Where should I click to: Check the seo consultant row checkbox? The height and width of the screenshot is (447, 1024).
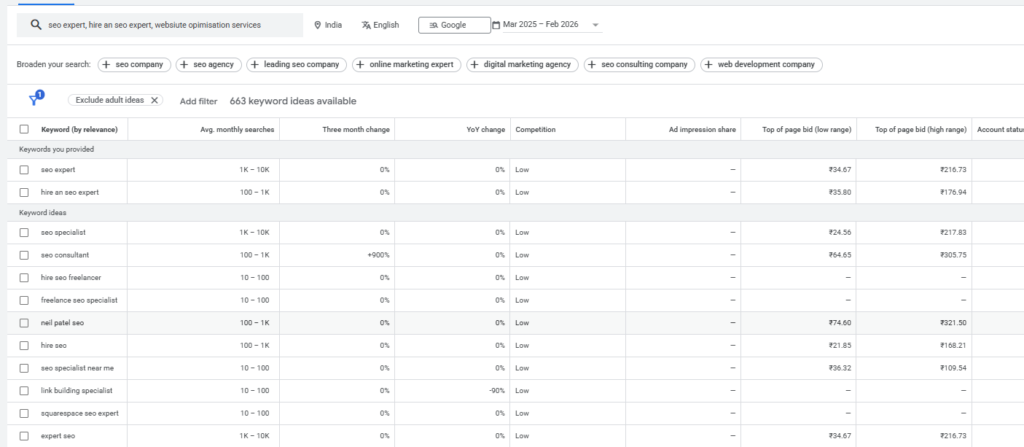point(24,256)
